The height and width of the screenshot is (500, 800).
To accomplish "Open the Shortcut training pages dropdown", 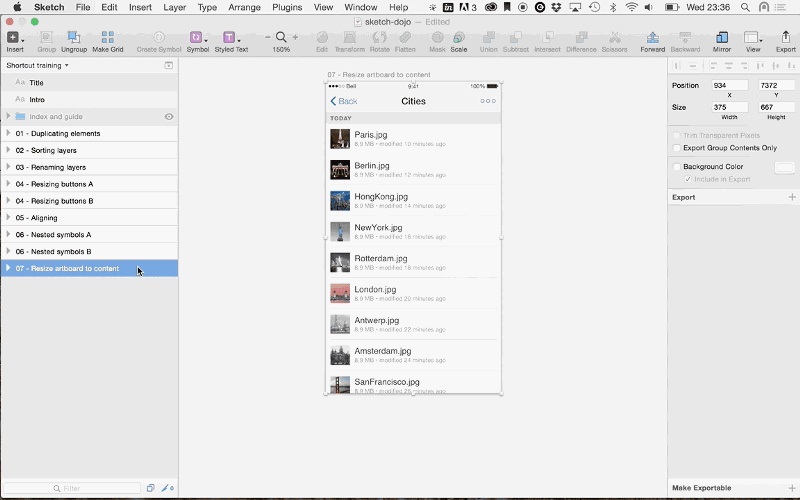I will (x=38, y=65).
